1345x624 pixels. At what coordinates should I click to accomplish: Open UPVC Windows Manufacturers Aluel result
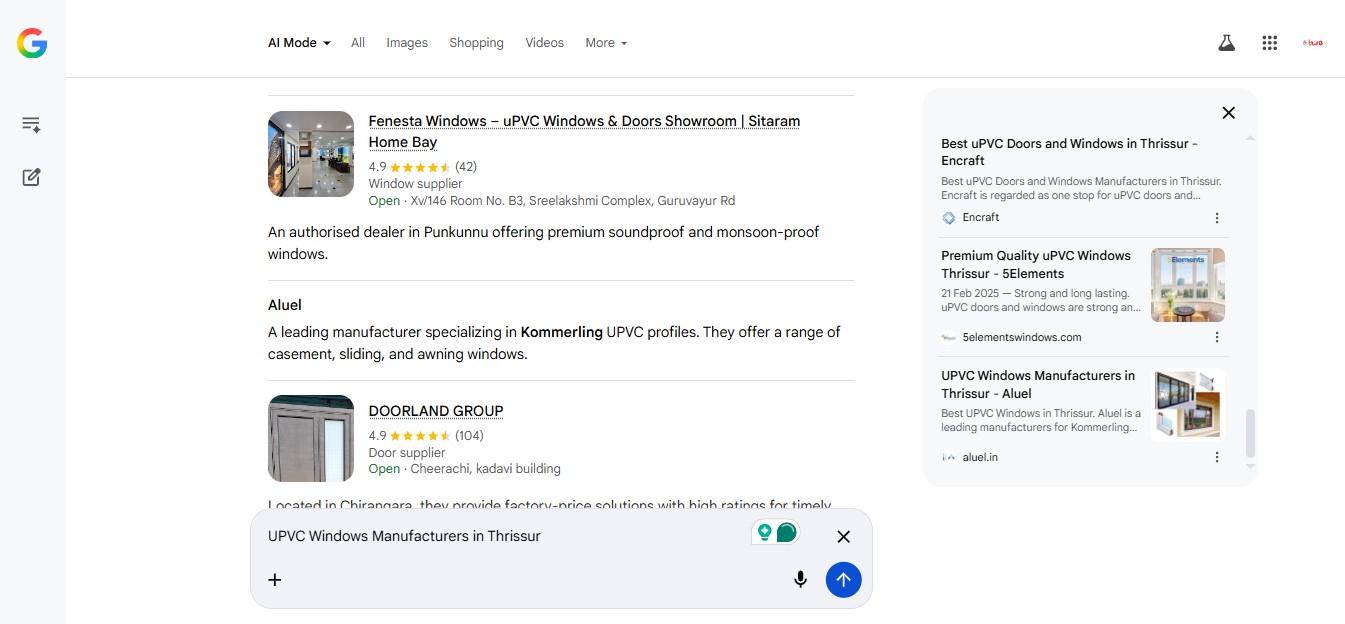(1038, 384)
